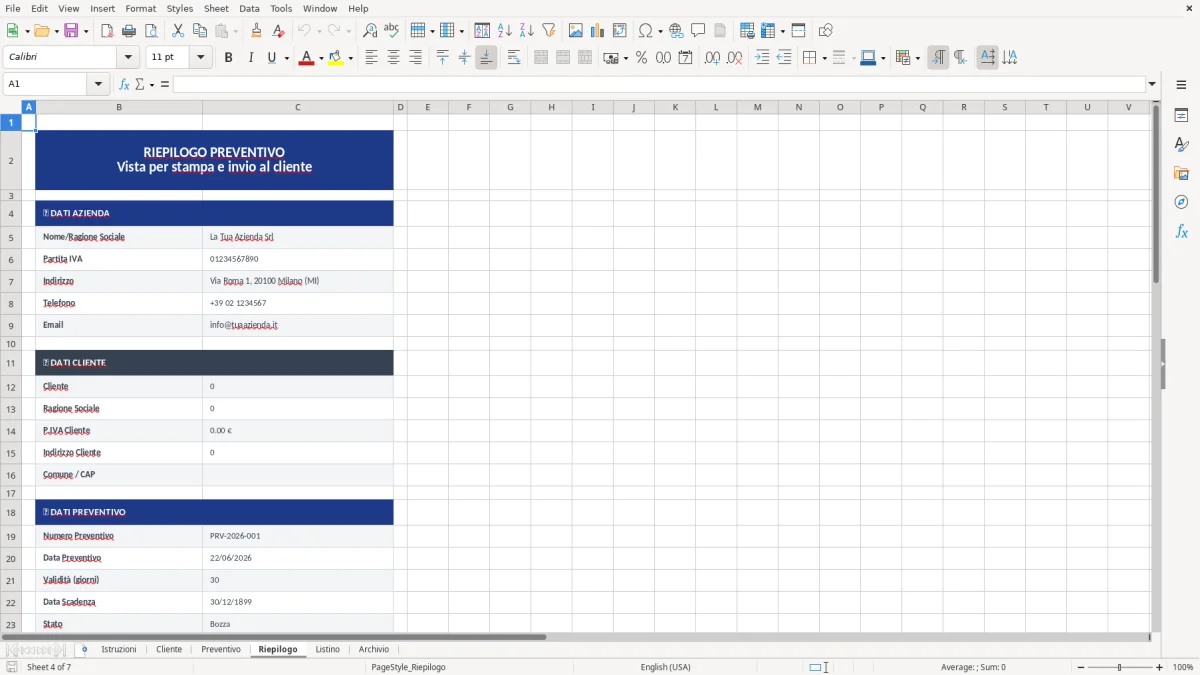The width and height of the screenshot is (1200, 675).
Task: Toggle Align Right
Action: click(415, 58)
